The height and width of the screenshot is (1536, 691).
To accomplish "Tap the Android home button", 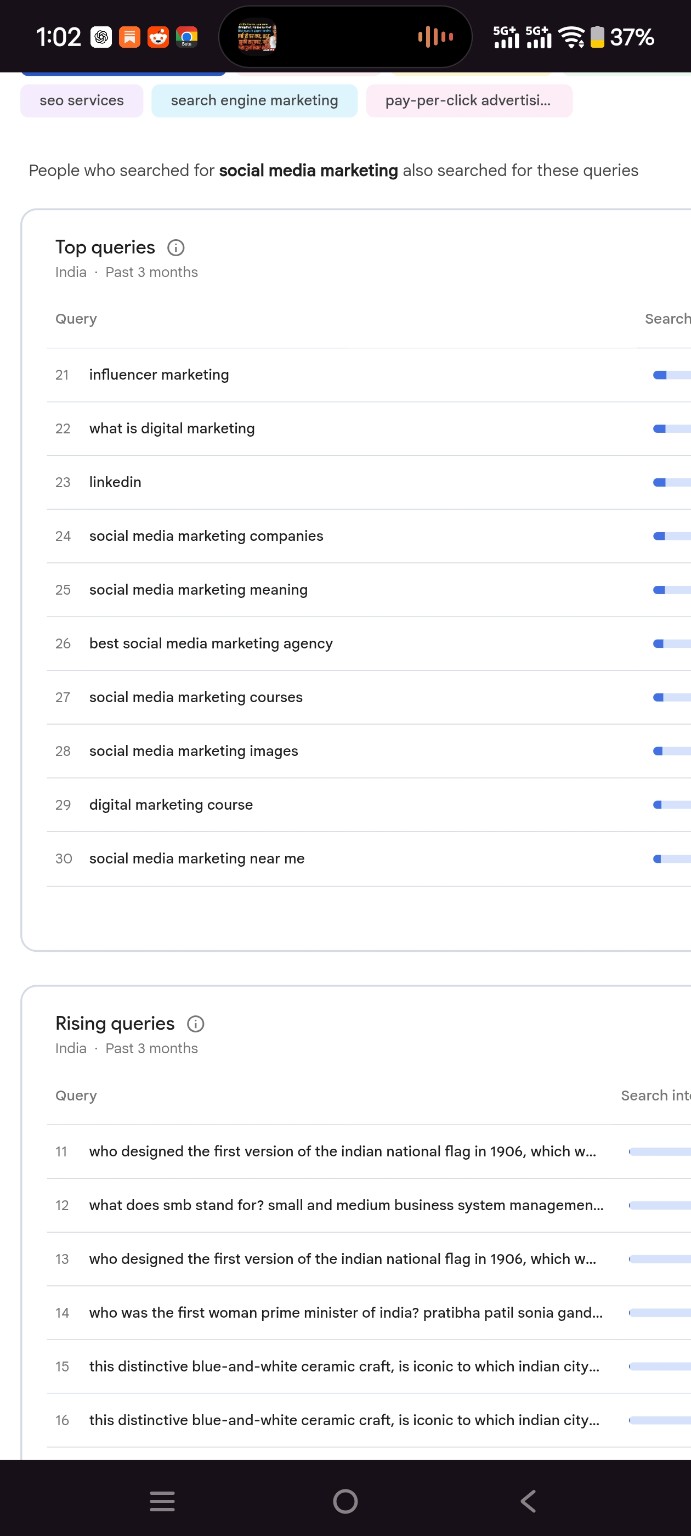I will pos(345,1501).
